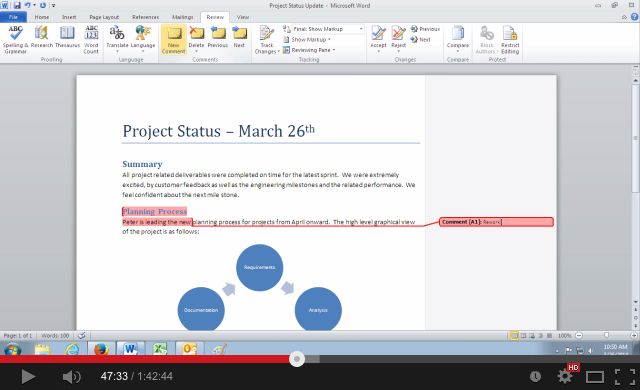Toggle YouTube fullscreen mode

(x=624, y=376)
